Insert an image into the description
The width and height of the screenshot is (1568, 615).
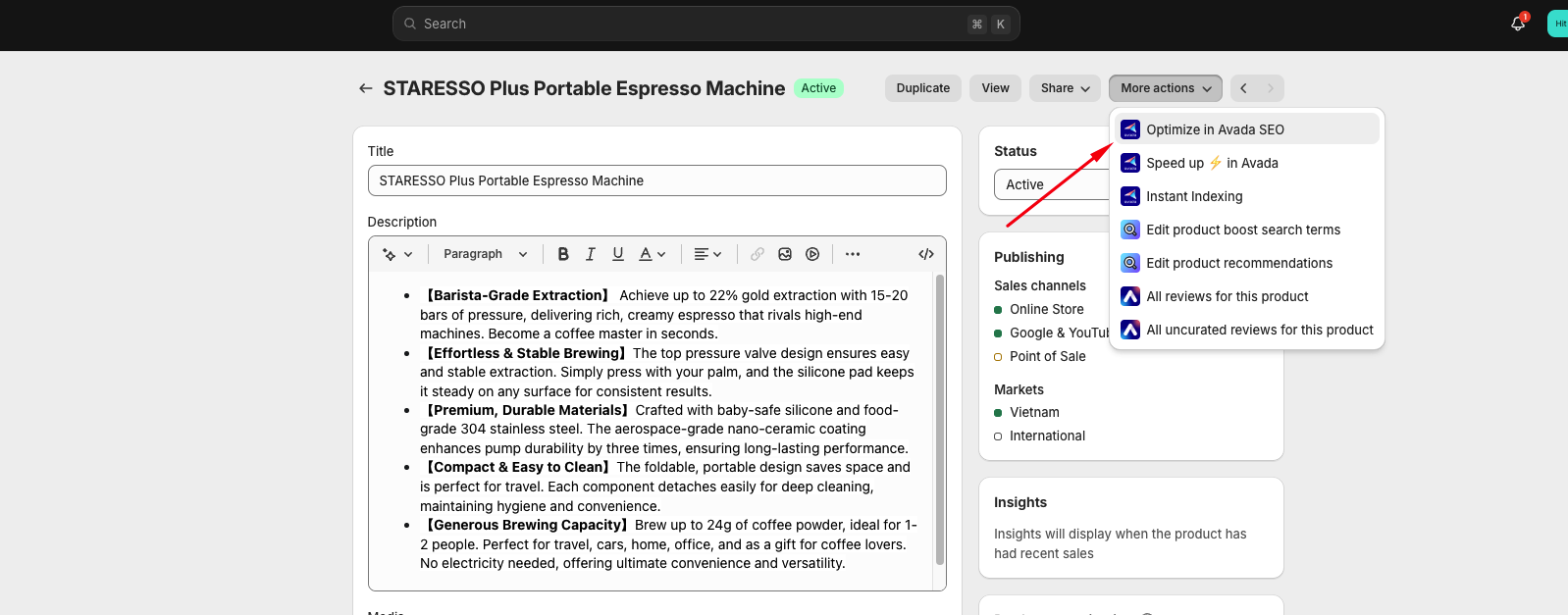[785, 254]
